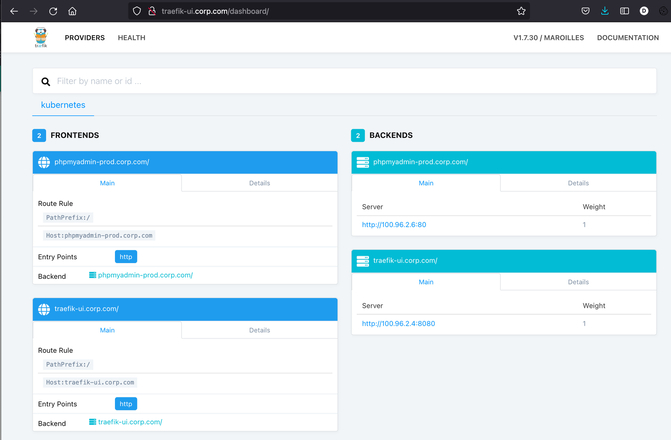The image size is (671, 440).
Task: Open the Providers menu
Action: coord(85,38)
